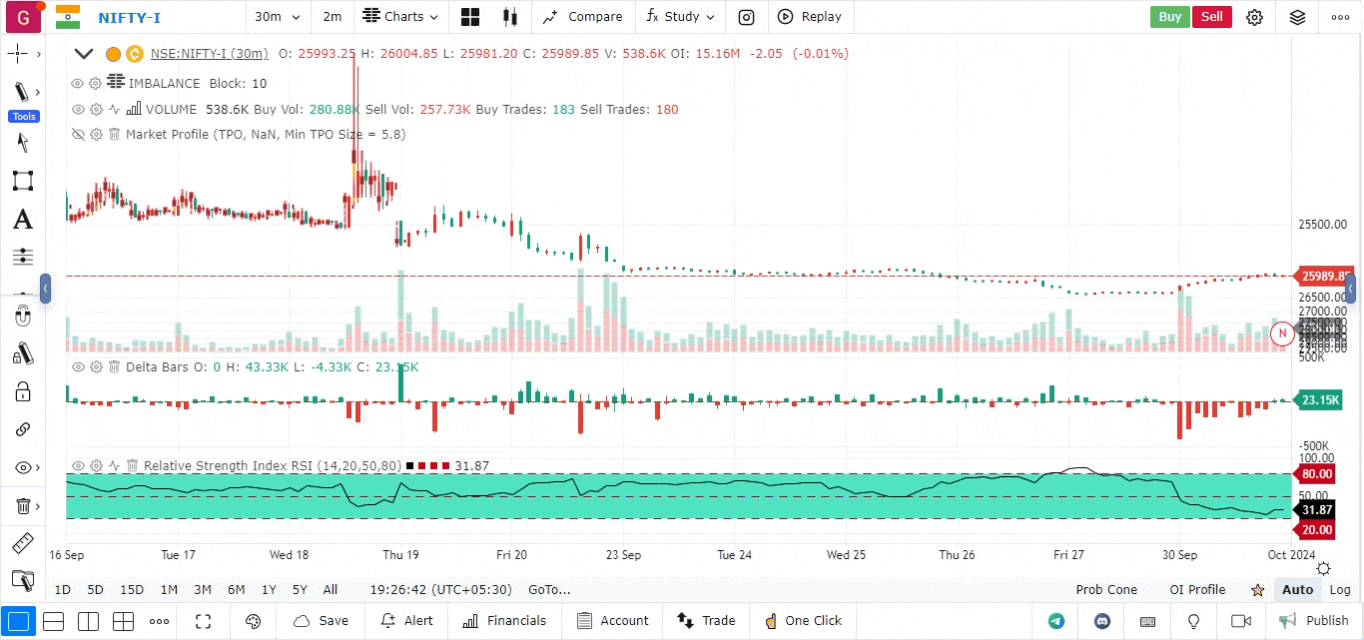Hide the Relative Strength Index indicator

point(78,466)
